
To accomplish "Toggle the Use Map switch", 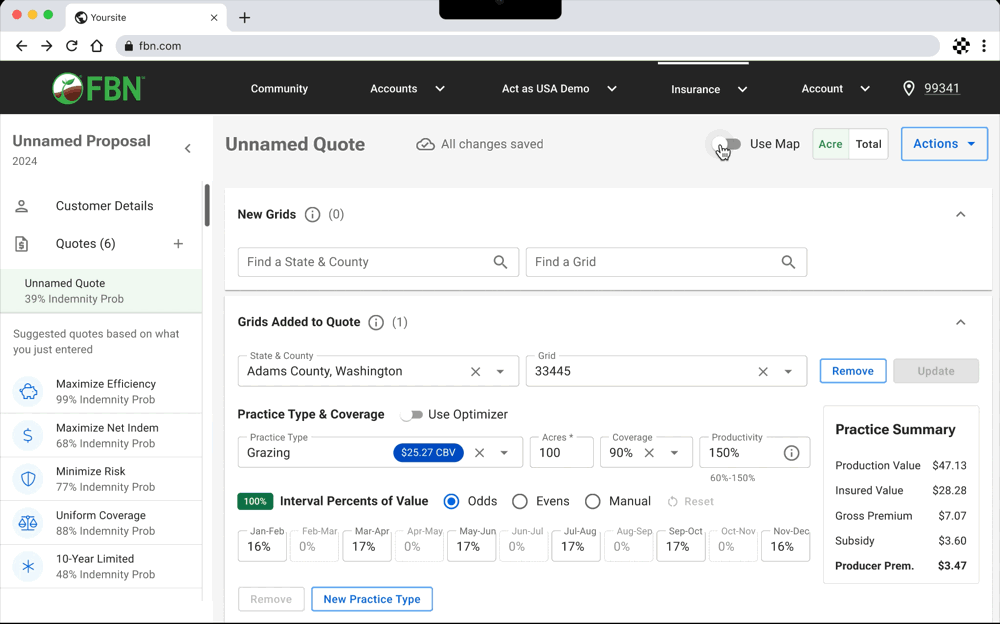I will pos(728,144).
